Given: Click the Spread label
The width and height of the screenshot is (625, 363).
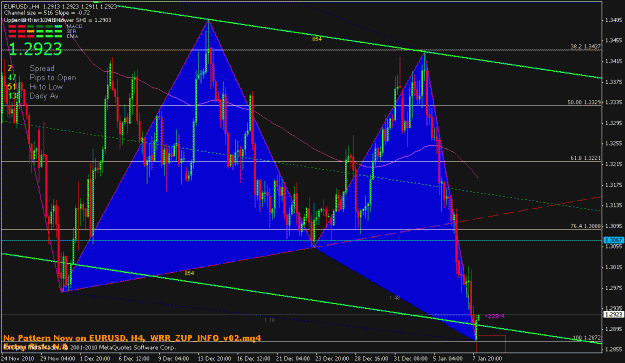Looking at the screenshot, I should point(42,68).
